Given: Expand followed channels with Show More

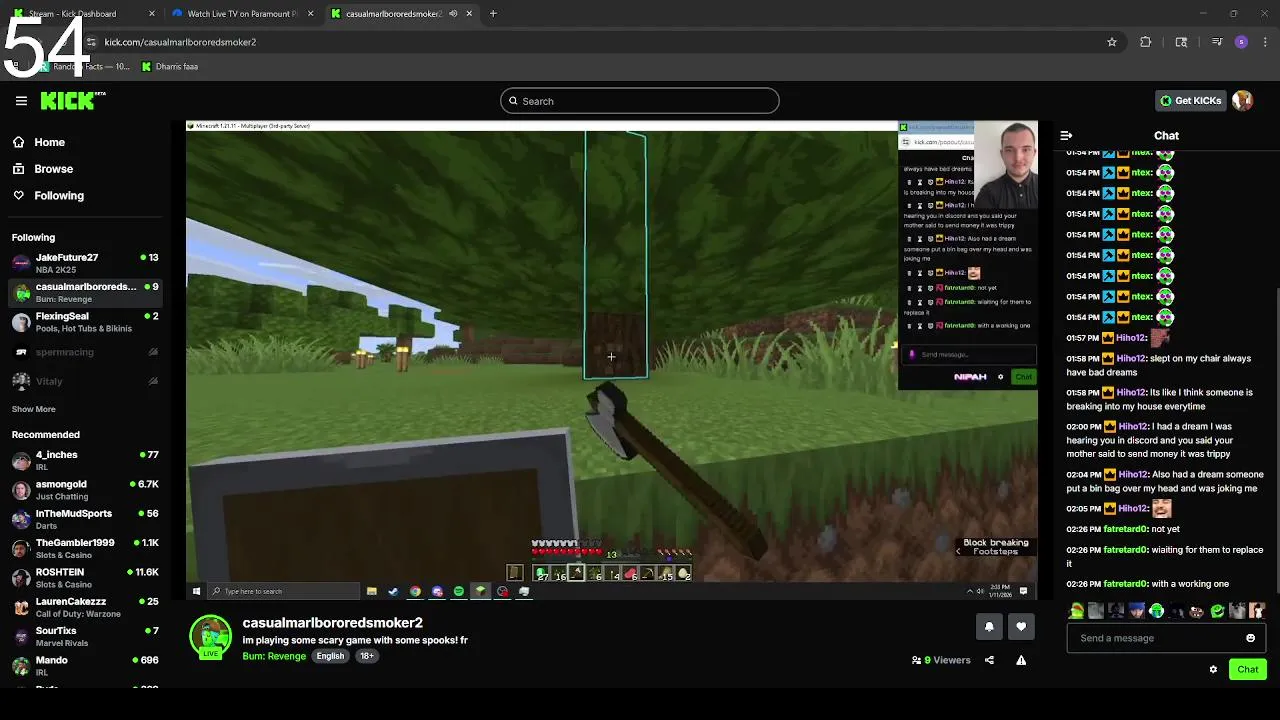Looking at the screenshot, I should click(x=34, y=409).
